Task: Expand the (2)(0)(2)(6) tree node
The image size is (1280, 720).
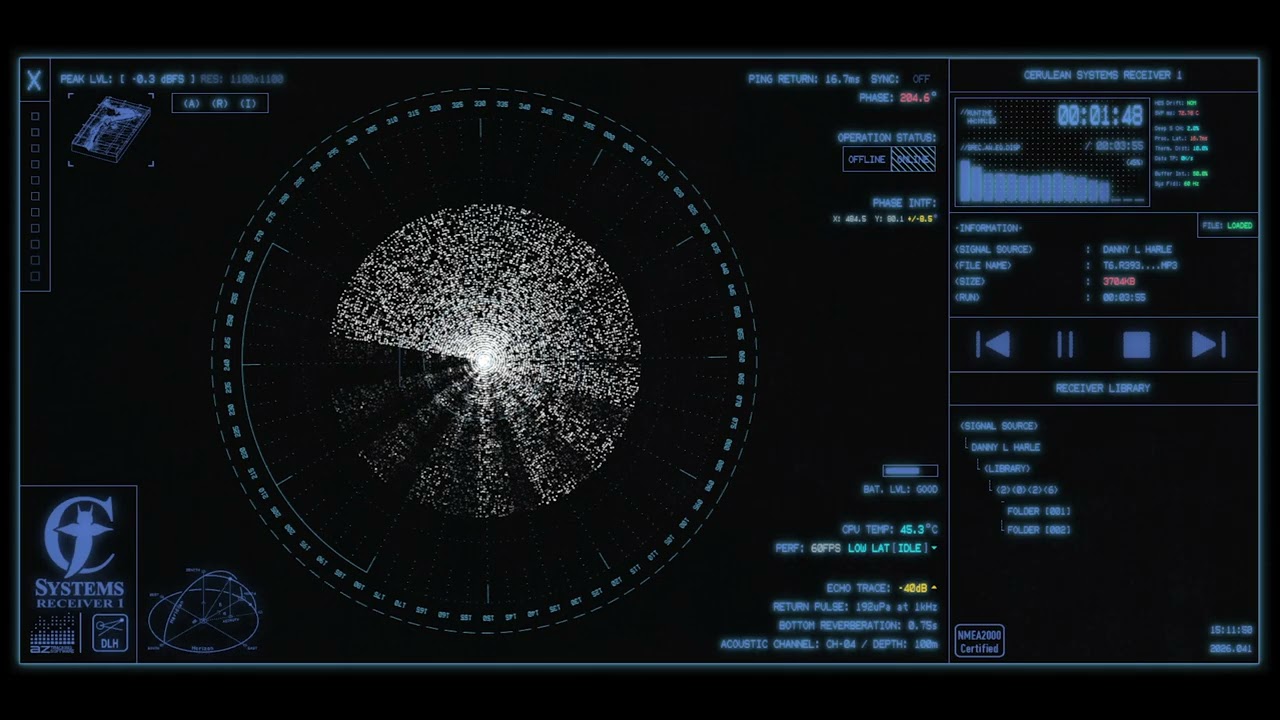Action: tap(1026, 490)
